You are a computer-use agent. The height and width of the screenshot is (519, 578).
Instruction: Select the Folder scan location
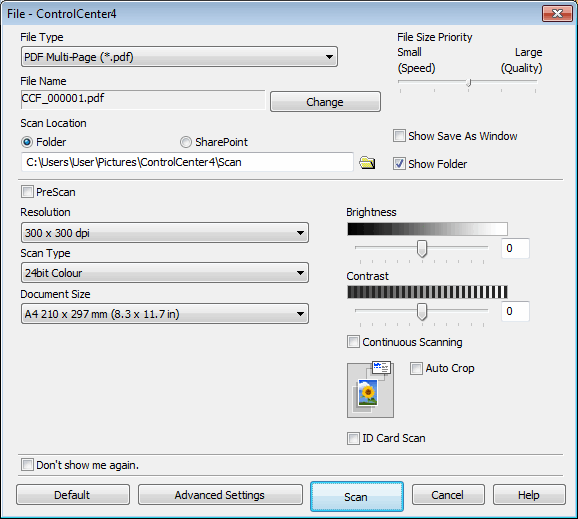[27, 142]
